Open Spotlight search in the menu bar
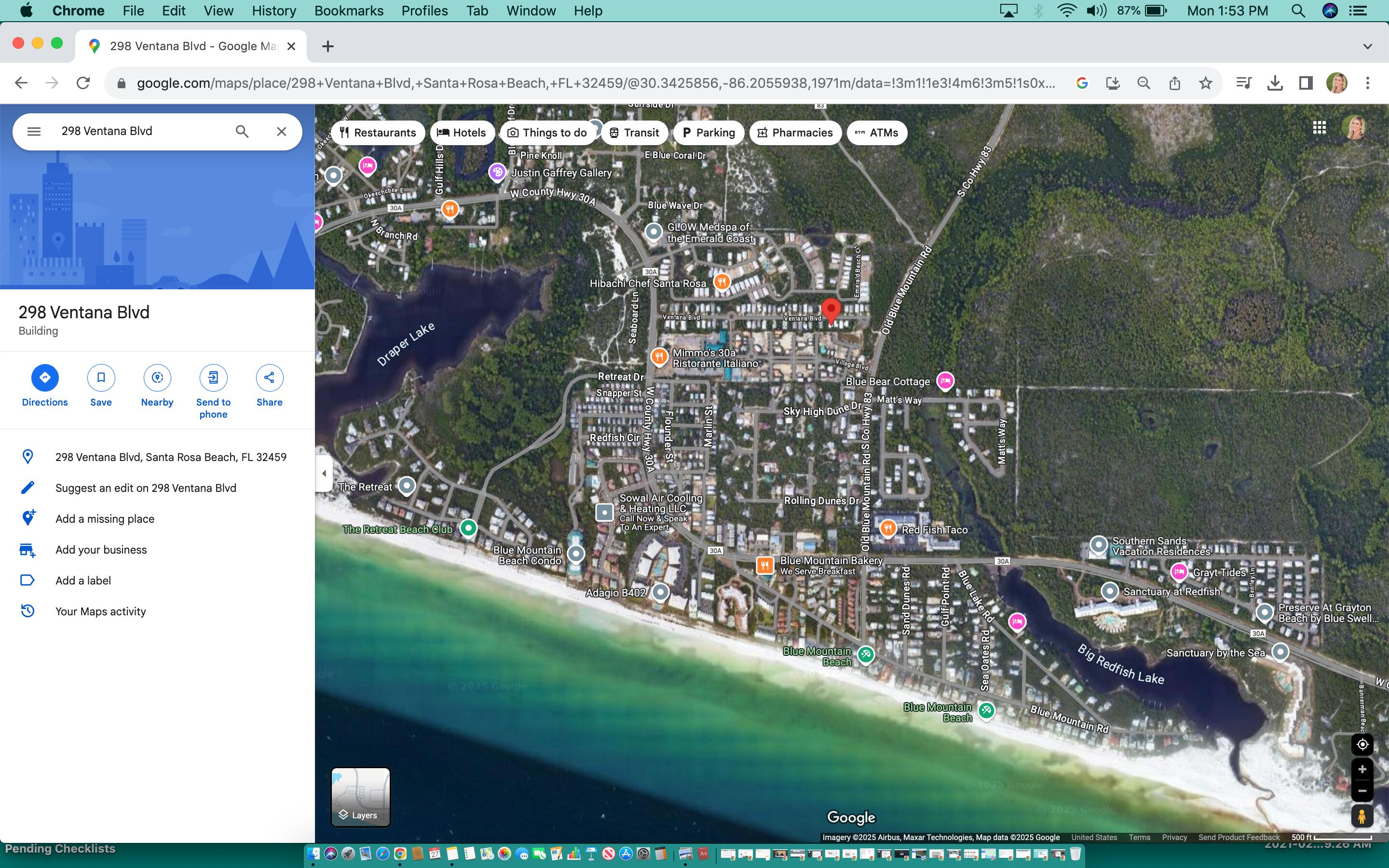The width and height of the screenshot is (1389, 868). (1298, 11)
